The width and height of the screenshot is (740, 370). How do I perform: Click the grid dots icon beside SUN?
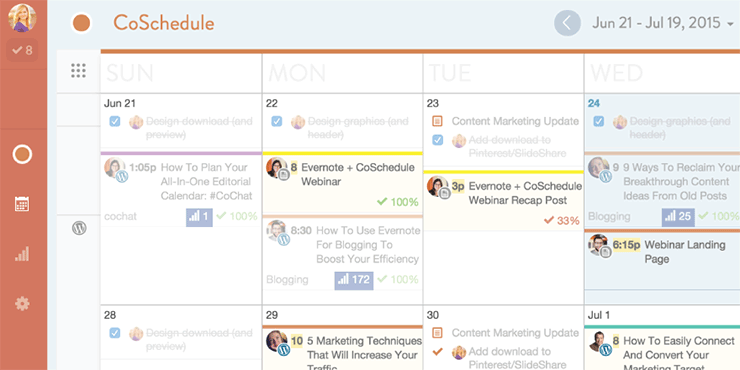(78, 71)
